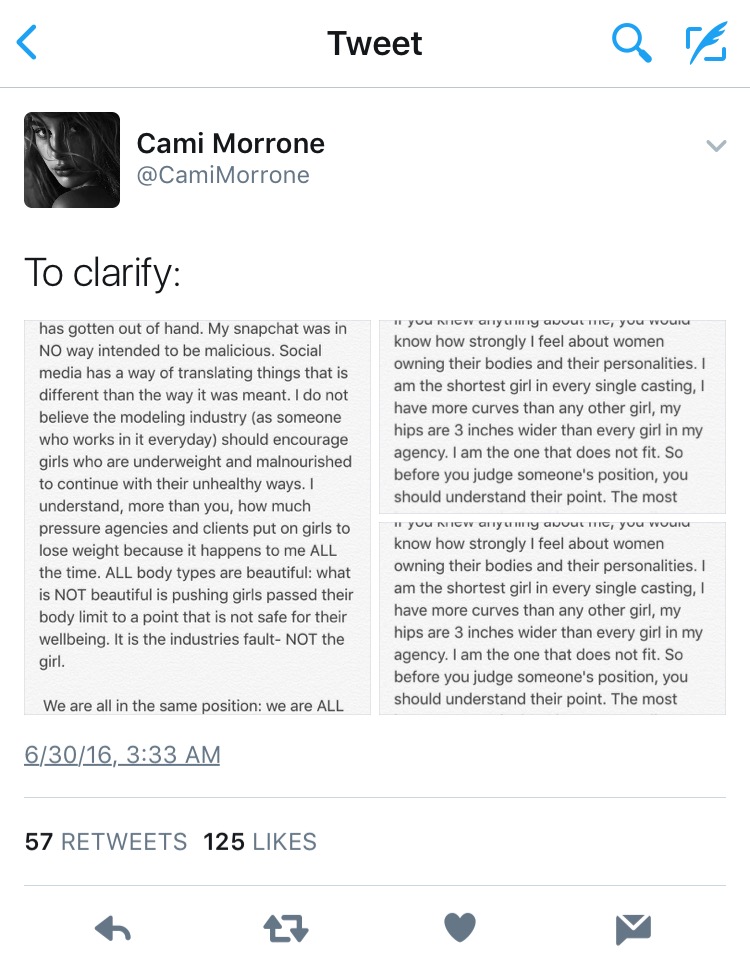Tap the @CamiMorrone handle
The image size is (750, 958).
click(x=223, y=176)
